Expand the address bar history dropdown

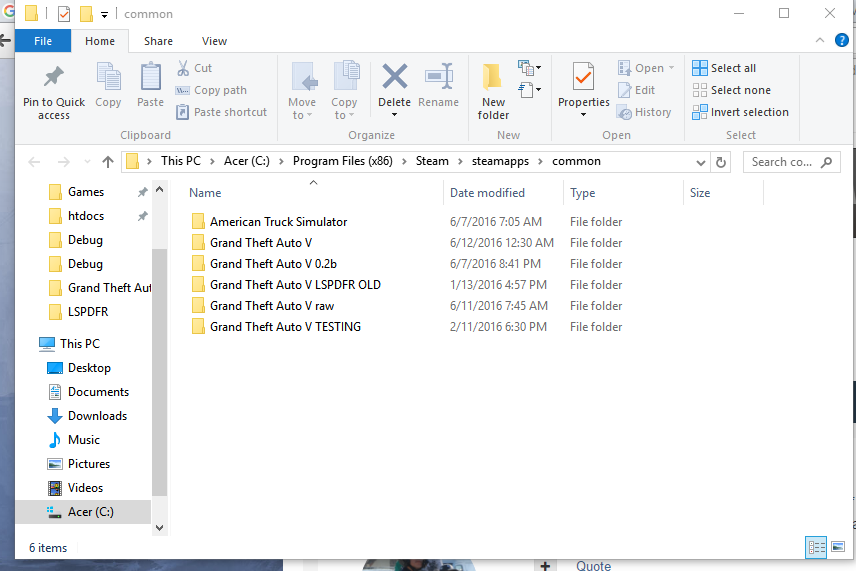click(700, 162)
